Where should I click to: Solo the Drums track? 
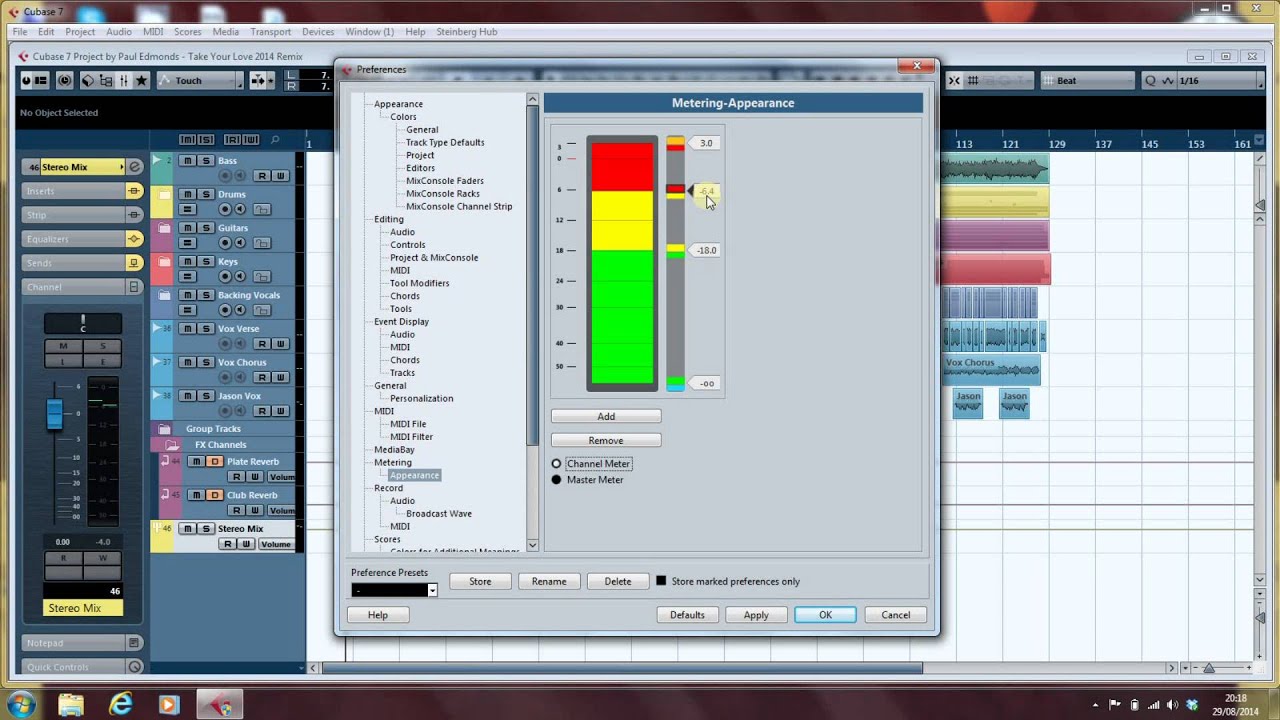(206, 194)
